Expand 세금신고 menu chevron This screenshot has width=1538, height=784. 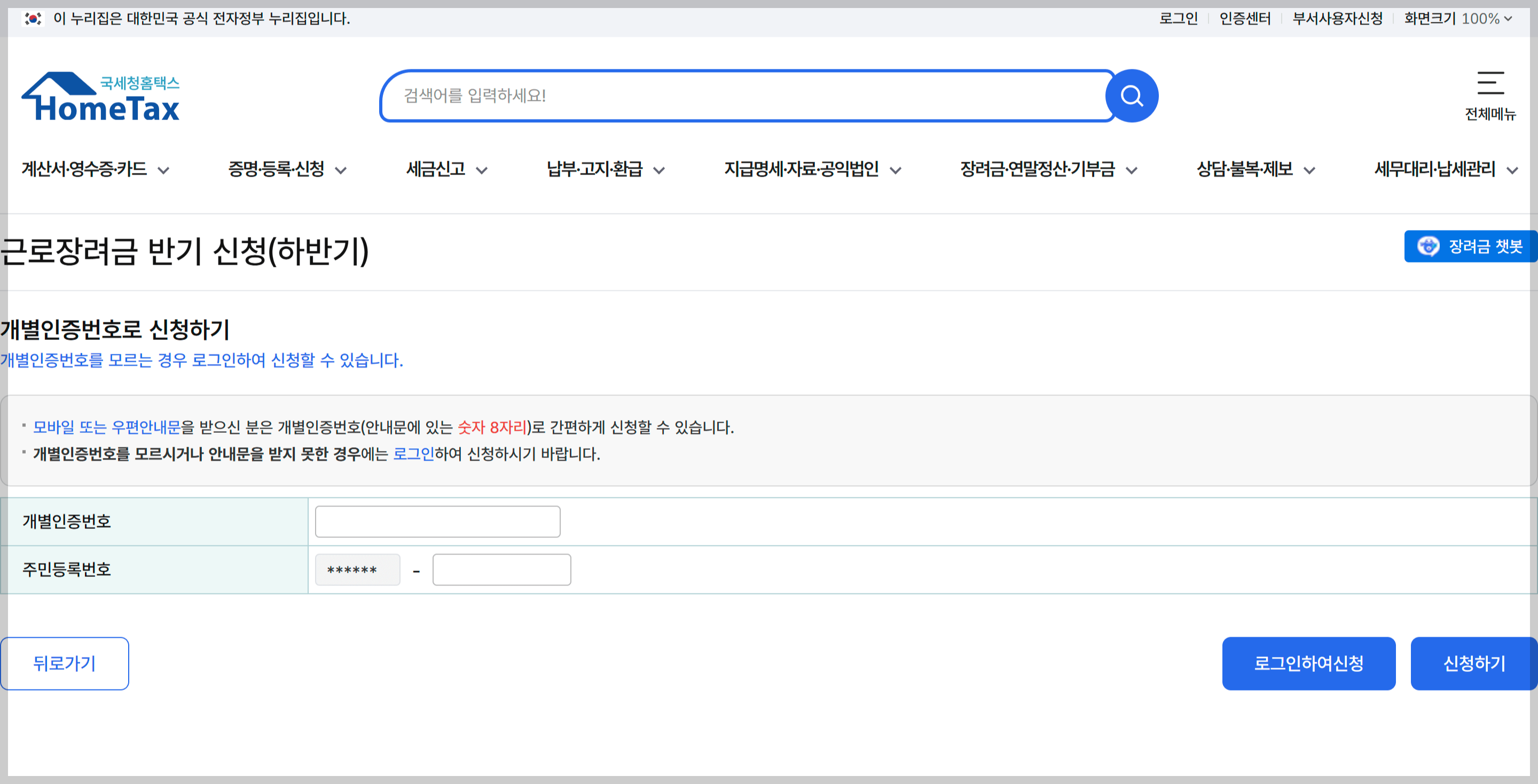481,171
